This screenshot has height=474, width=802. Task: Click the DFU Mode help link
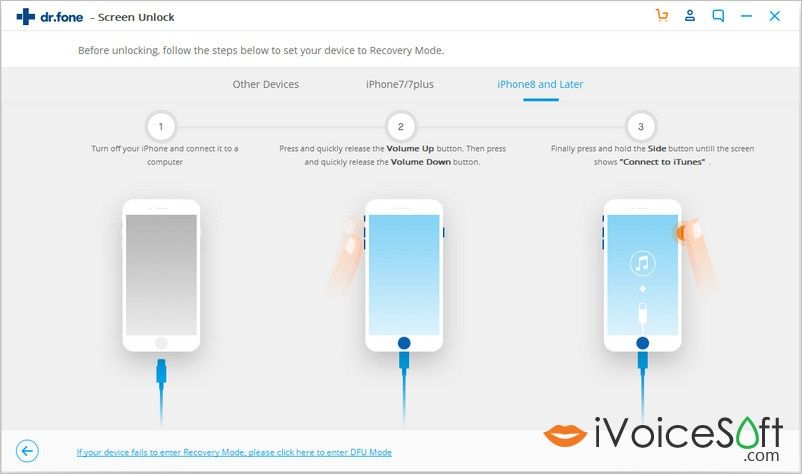pyautogui.click(x=234, y=452)
